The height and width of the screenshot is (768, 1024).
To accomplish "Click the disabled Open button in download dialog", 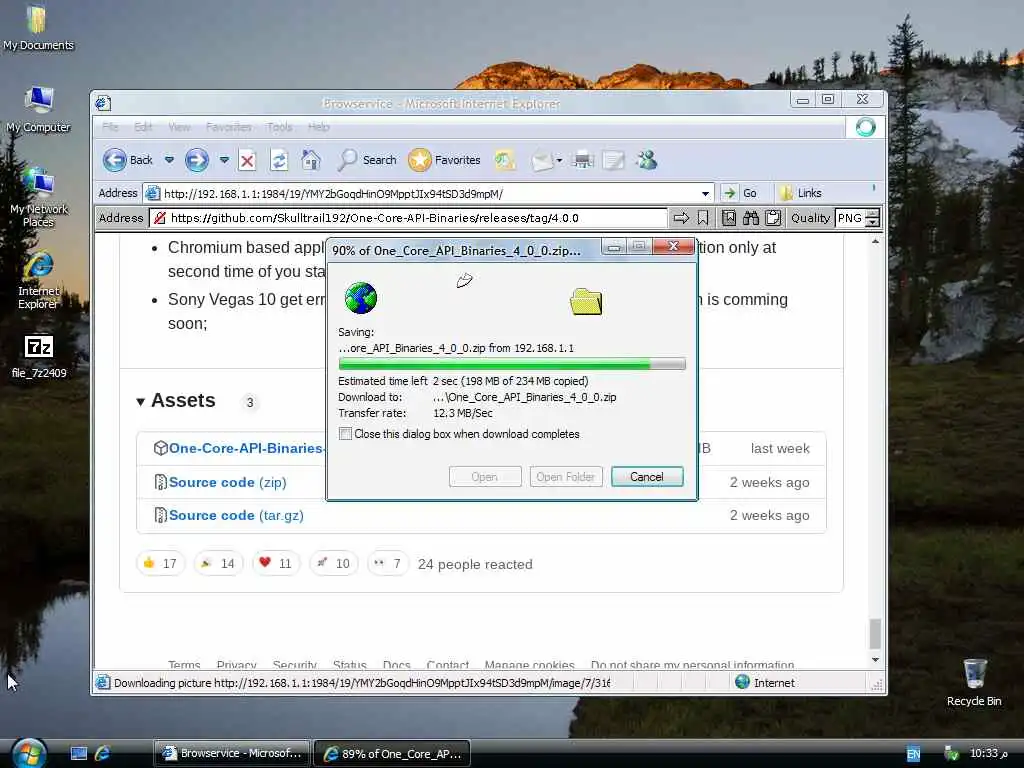I will (485, 477).
